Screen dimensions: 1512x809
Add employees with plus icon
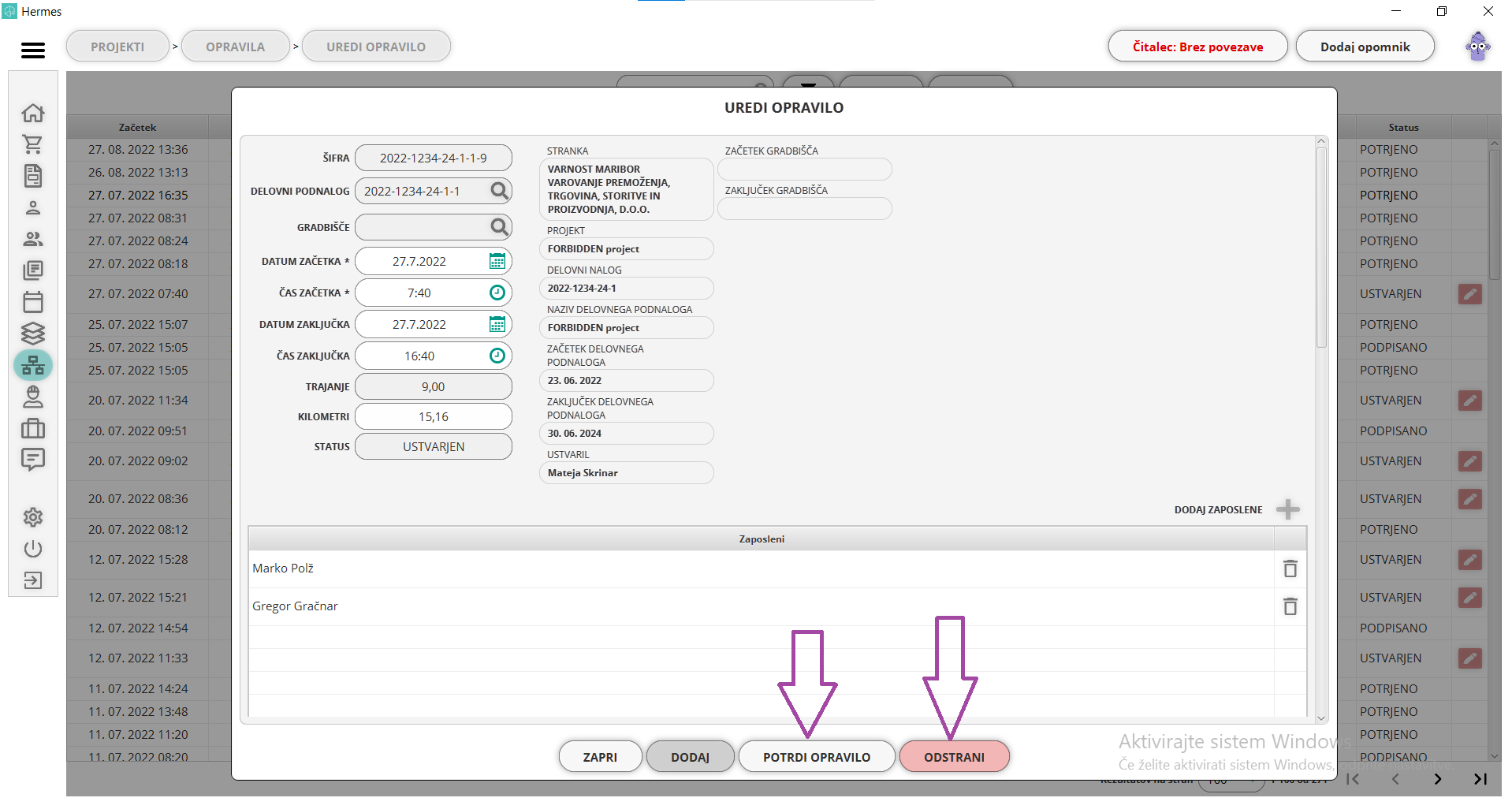1288,509
